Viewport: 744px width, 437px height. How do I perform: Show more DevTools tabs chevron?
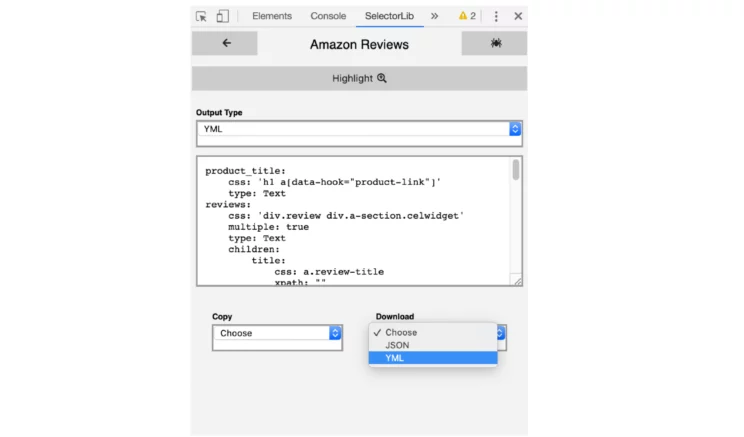tap(434, 16)
